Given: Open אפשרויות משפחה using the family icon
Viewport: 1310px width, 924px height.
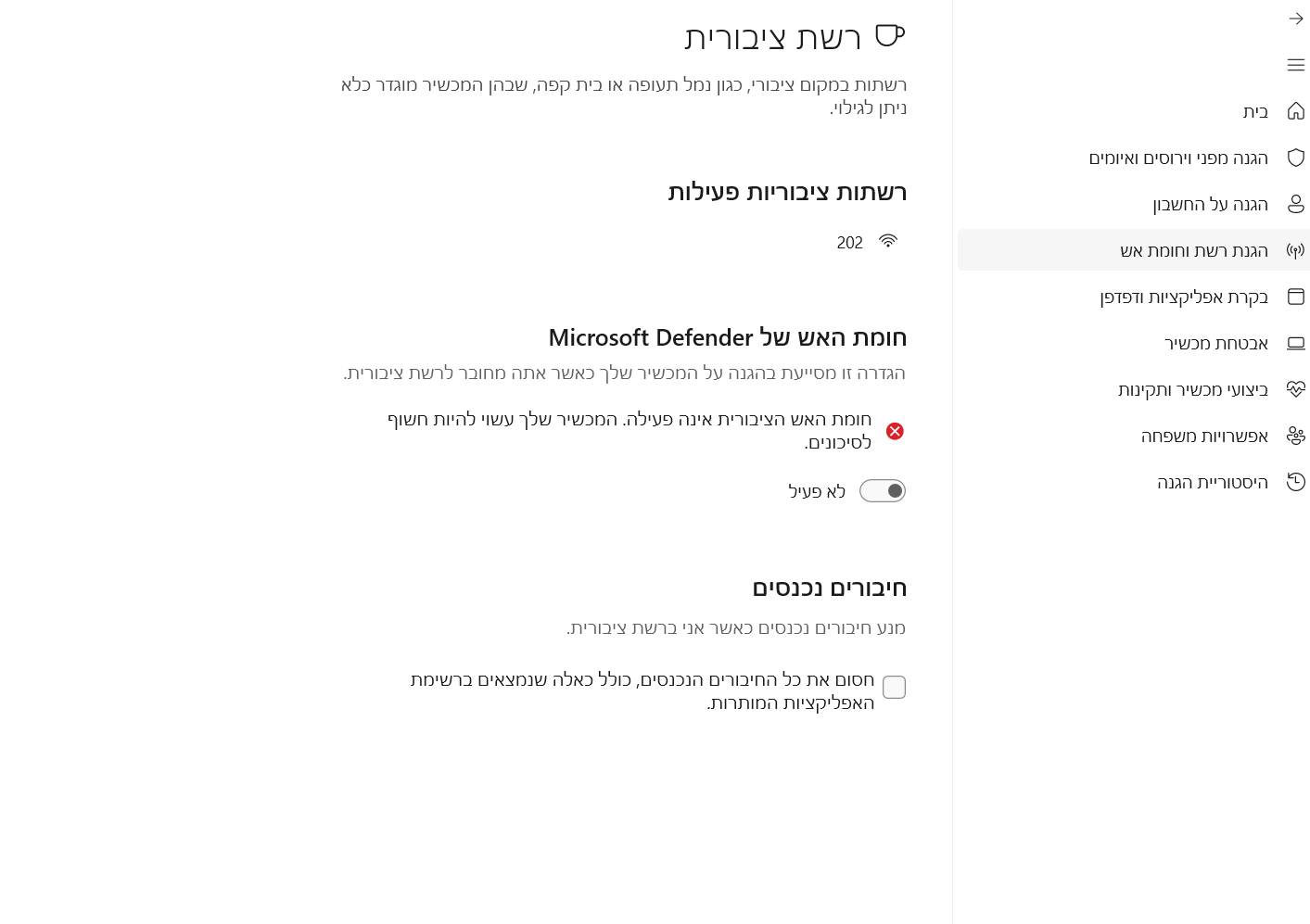Looking at the screenshot, I should click(x=1295, y=436).
